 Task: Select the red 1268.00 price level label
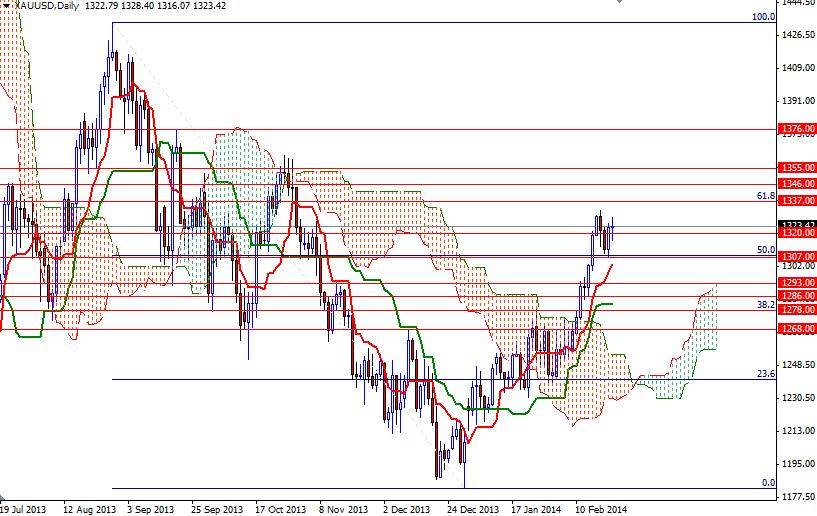(x=797, y=329)
